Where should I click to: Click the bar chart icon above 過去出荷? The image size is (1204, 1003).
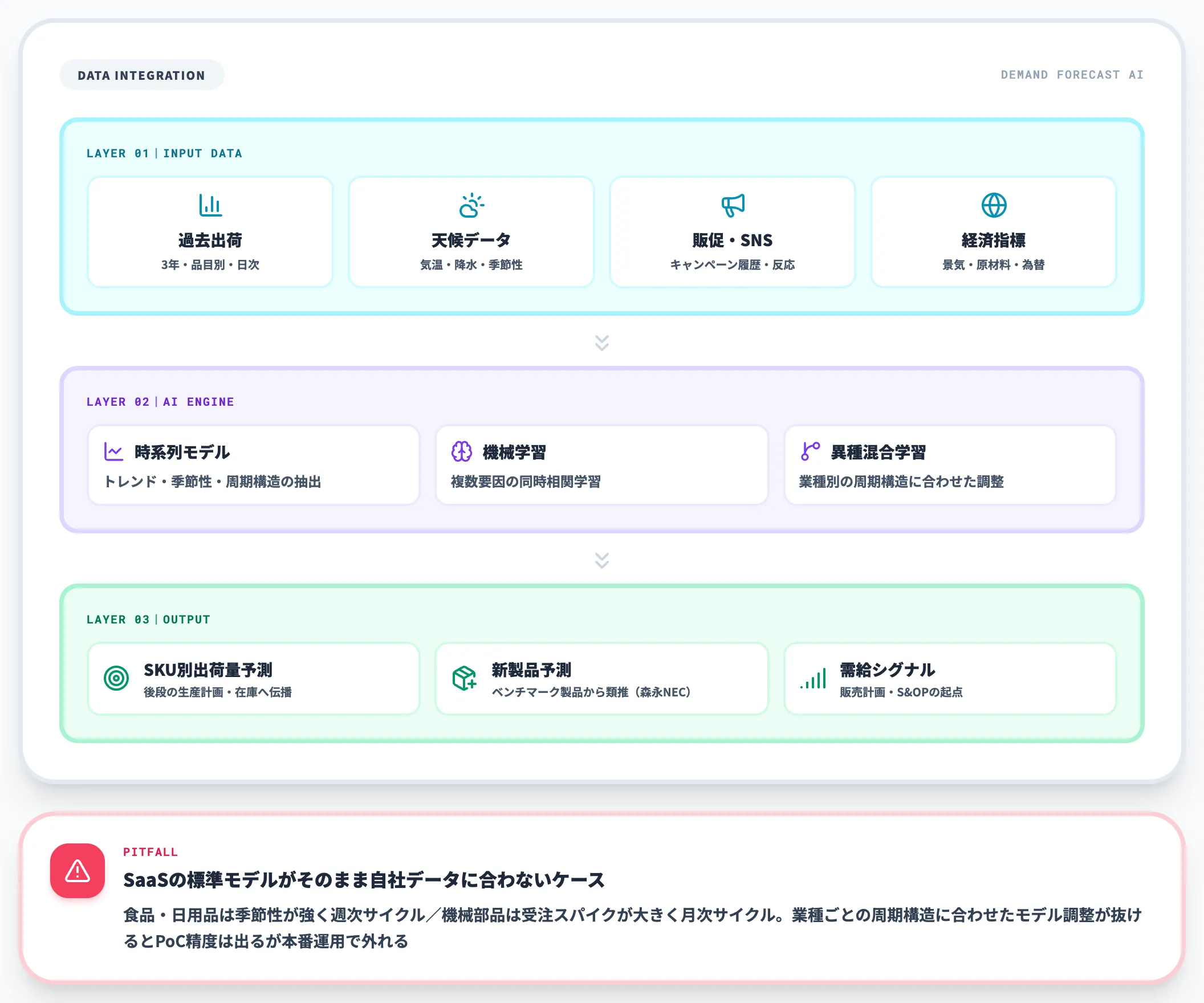tap(210, 205)
